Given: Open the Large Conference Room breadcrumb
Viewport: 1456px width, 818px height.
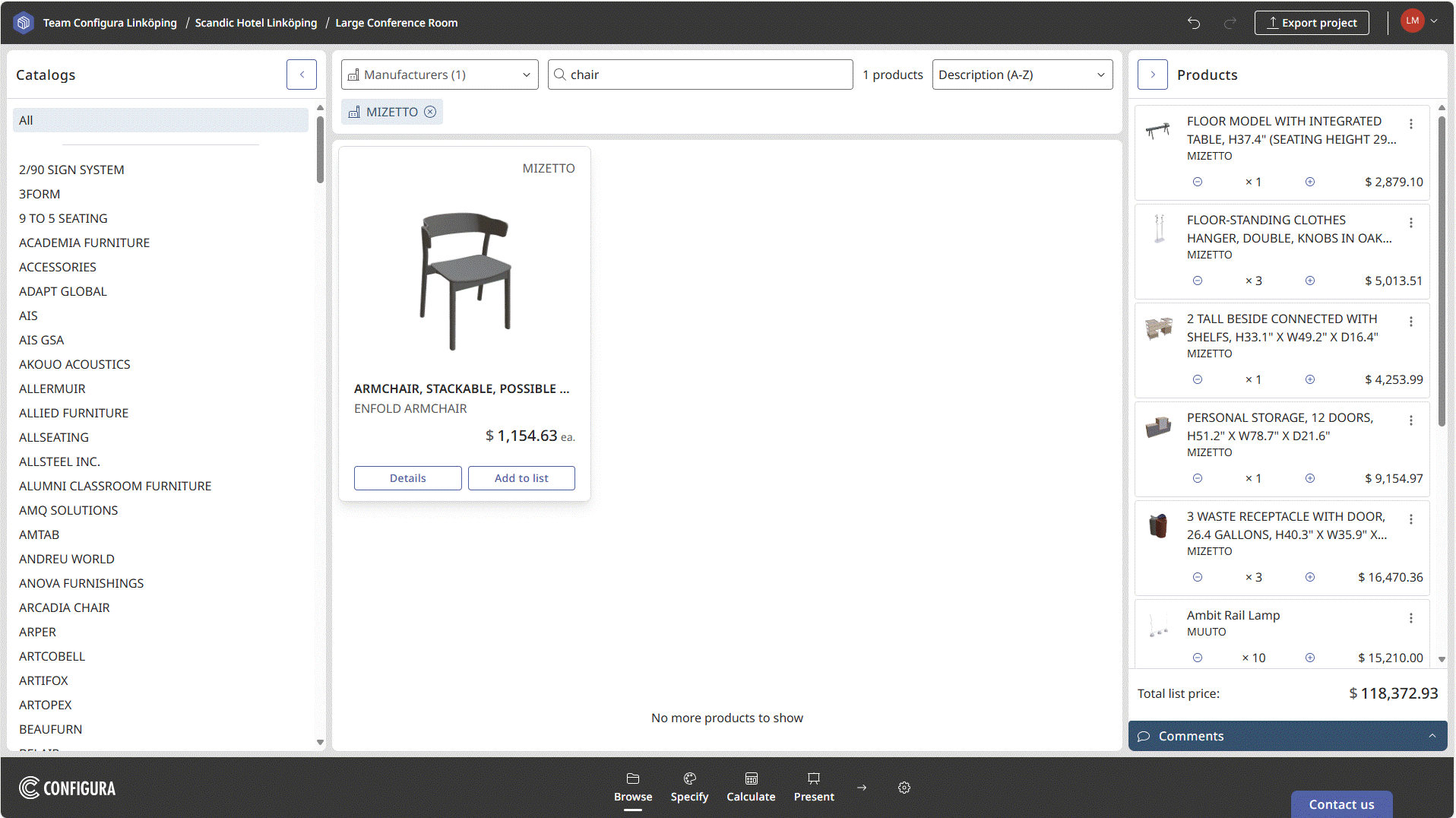Looking at the screenshot, I should [397, 23].
